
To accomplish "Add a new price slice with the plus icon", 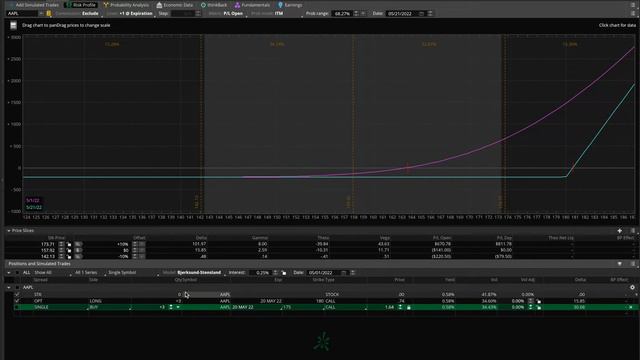I will click(x=620, y=231).
